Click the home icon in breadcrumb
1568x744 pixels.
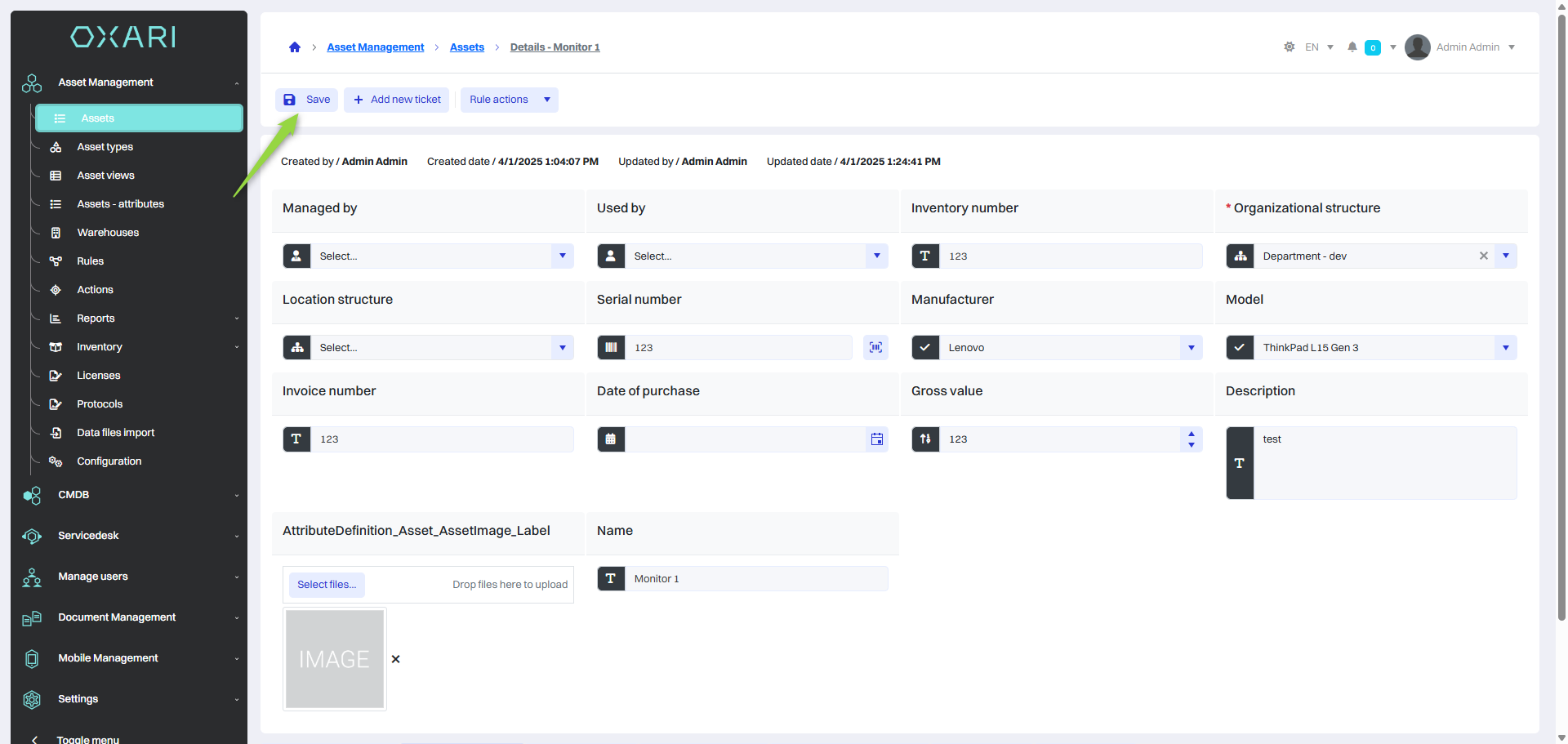295,47
